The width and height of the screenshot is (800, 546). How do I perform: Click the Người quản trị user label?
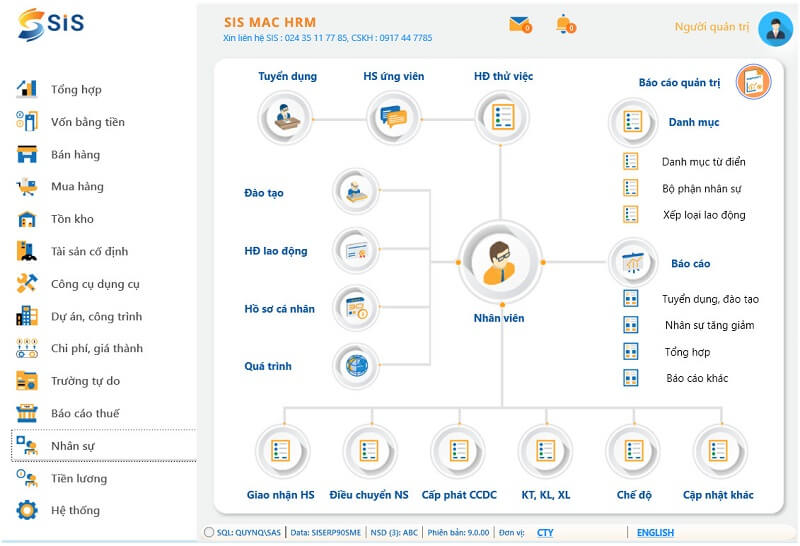pos(712,27)
